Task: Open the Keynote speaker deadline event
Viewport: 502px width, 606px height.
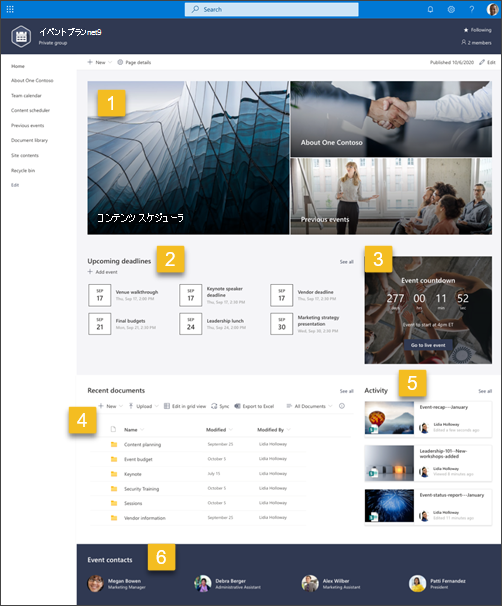Action: 213,295
